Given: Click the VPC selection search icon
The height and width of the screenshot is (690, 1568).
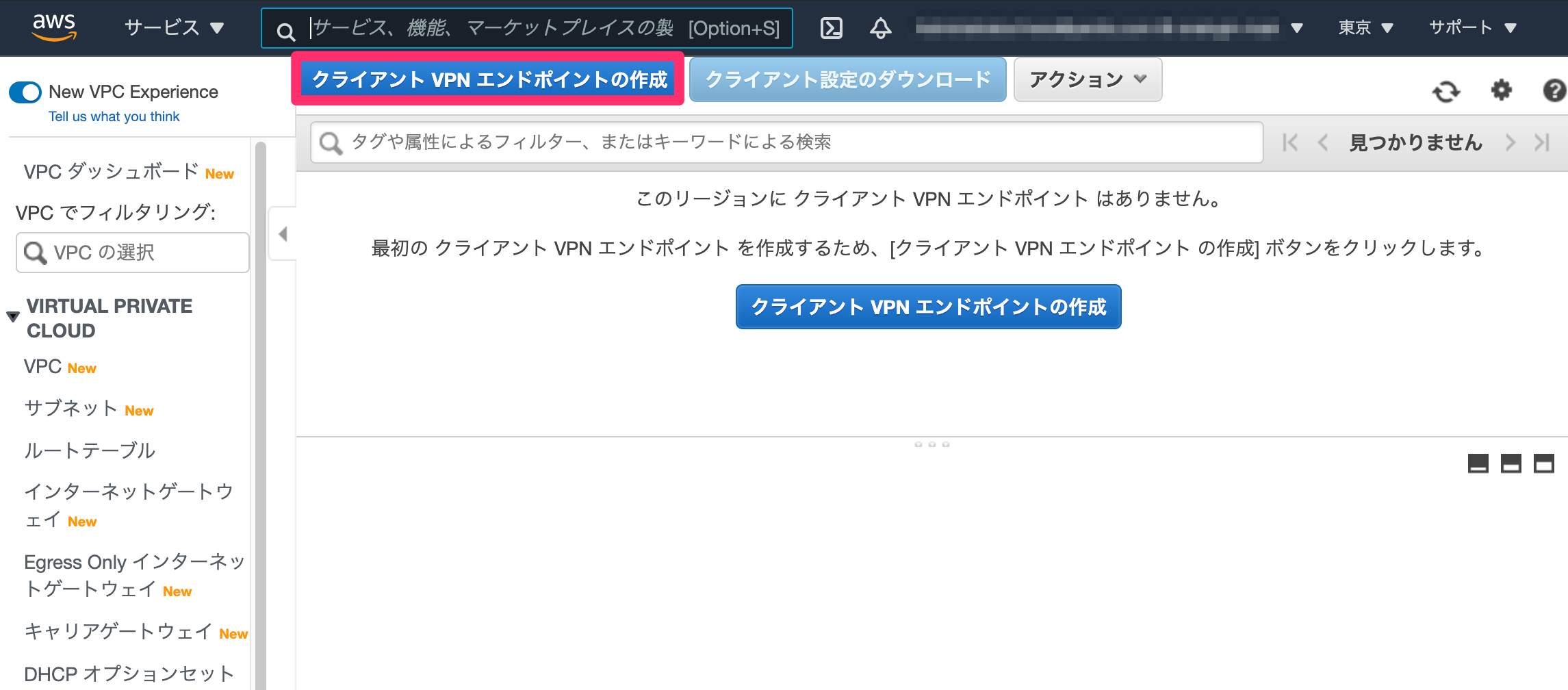Looking at the screenshot, I should tap(35, 253).
